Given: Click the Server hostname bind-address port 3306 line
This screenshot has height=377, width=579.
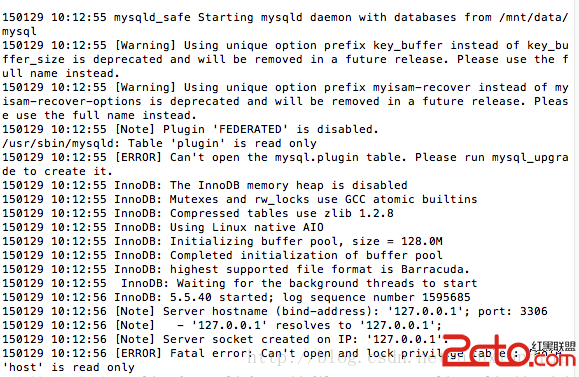Looking at the screenshot, I should (x=274, y=312).
